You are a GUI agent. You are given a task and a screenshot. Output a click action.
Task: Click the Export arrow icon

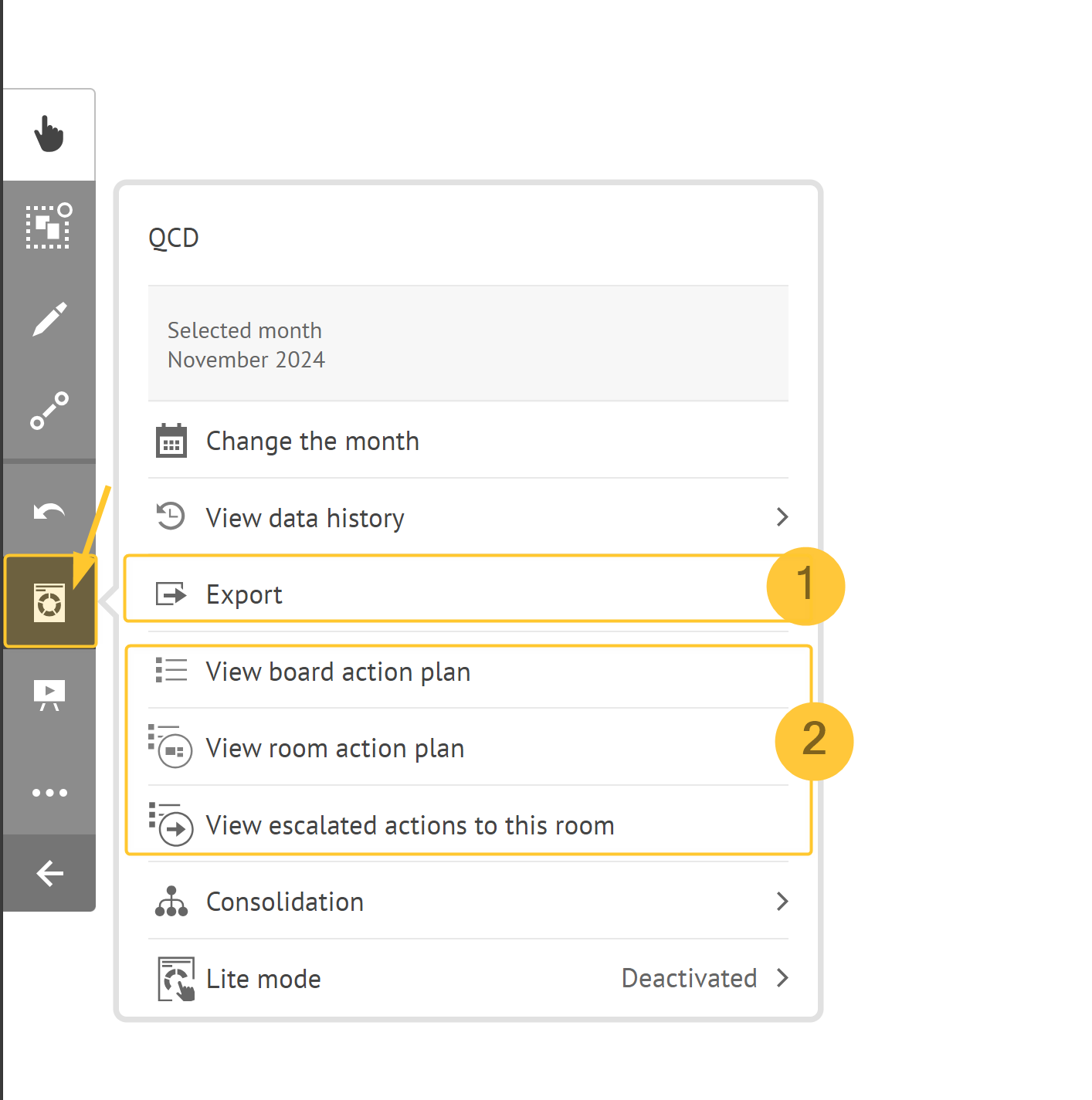(171, 594)
